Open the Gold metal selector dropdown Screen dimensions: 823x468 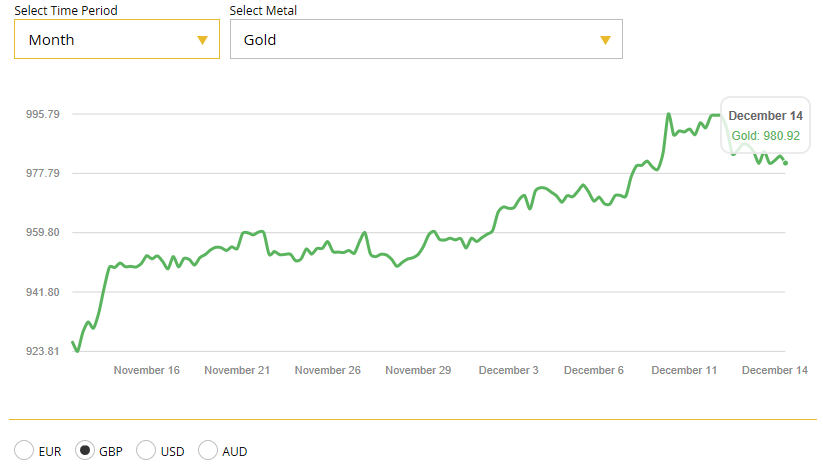click(426, 40)
